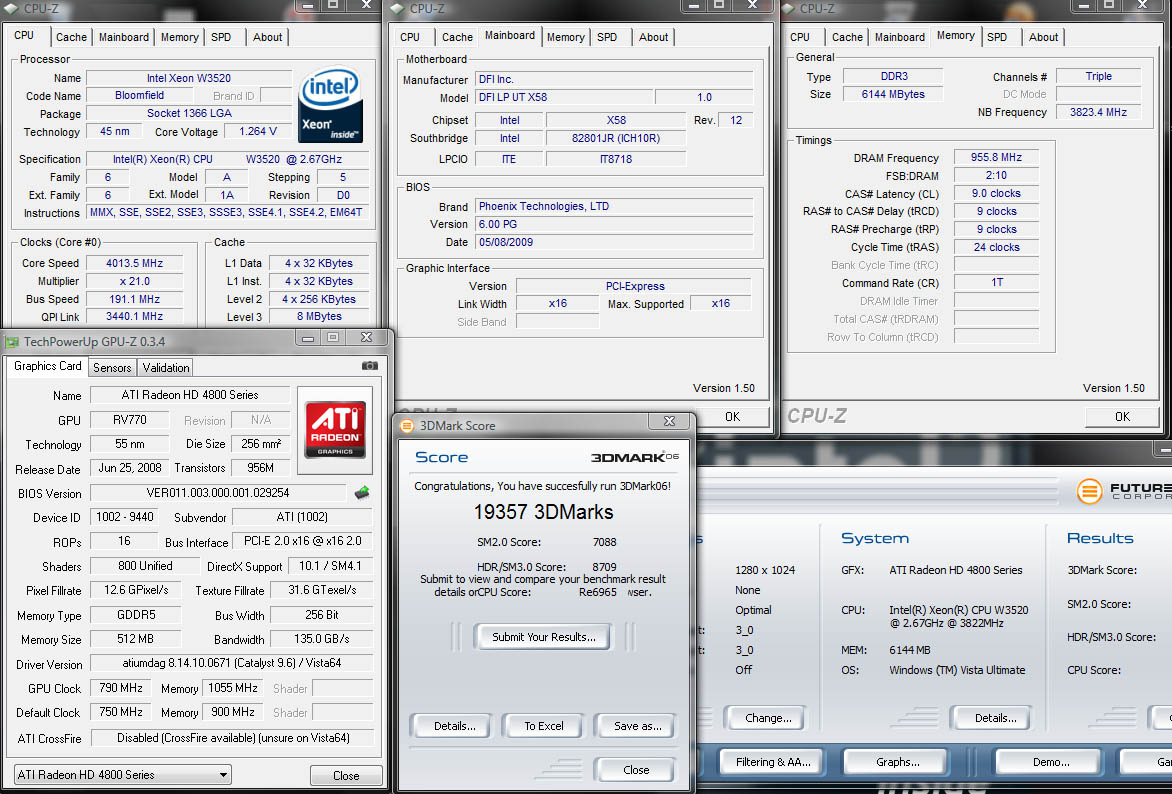This screenshot has height=794, width=1172.
Task: Switch to CPU tab in middle CPU-Z window
Action: point(410,37)
